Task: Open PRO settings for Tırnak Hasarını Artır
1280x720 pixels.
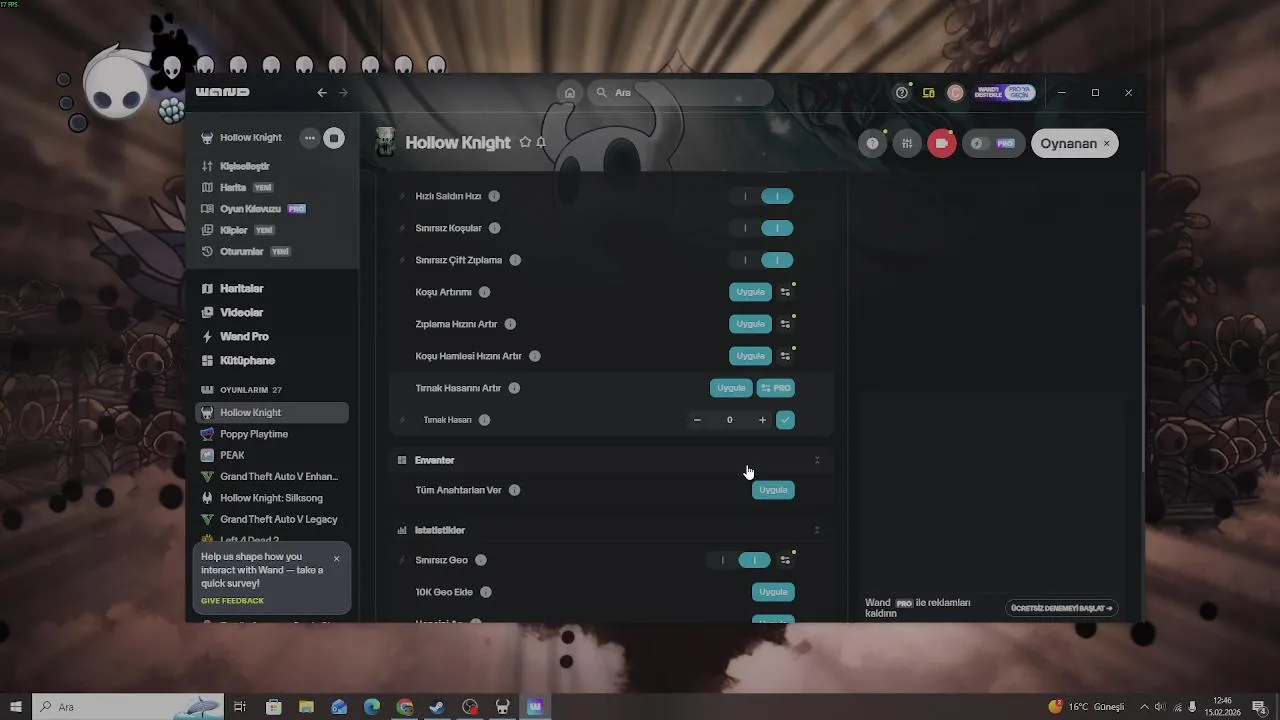Action: [x=776, y=388]
